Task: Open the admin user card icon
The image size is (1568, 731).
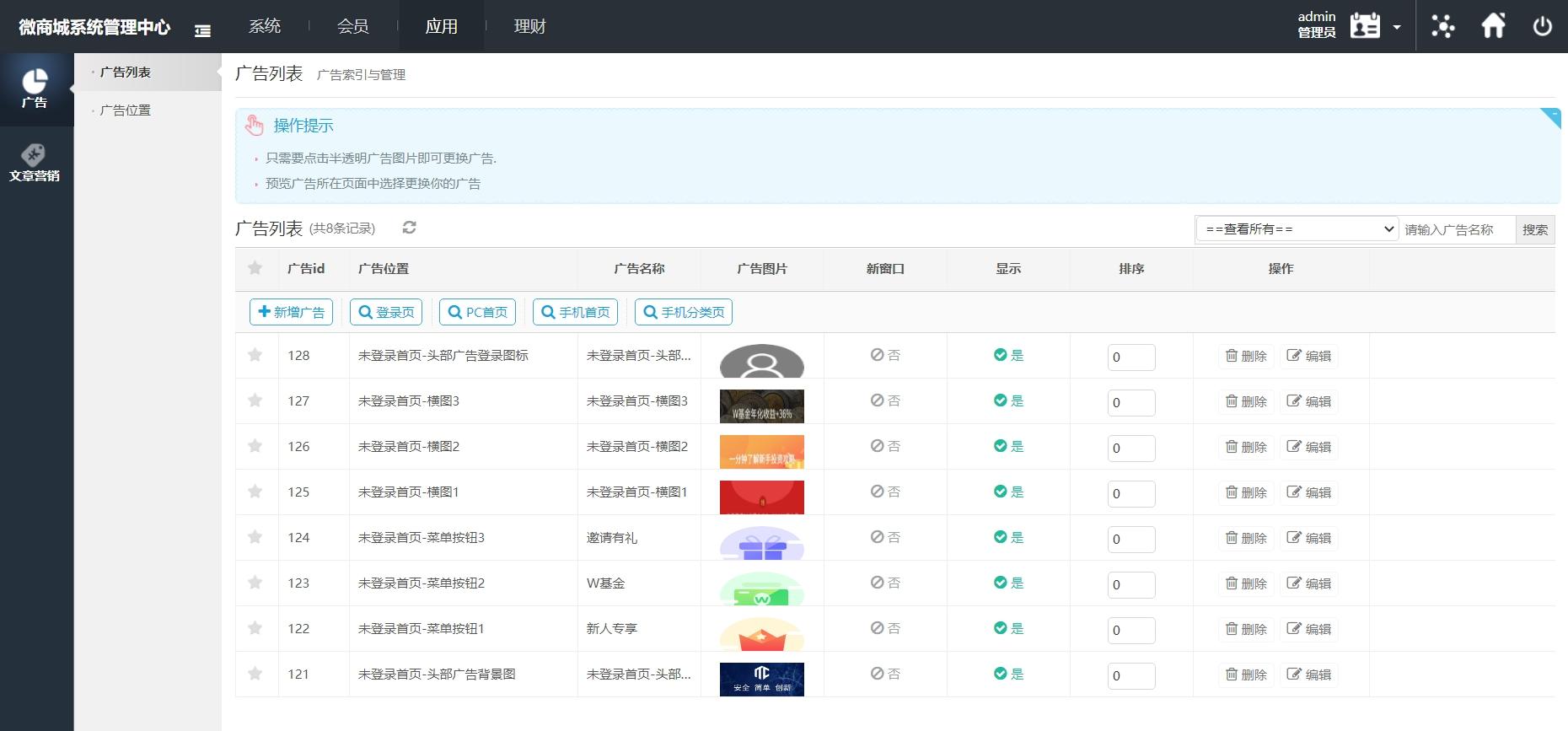Action: click(1365, 26)
